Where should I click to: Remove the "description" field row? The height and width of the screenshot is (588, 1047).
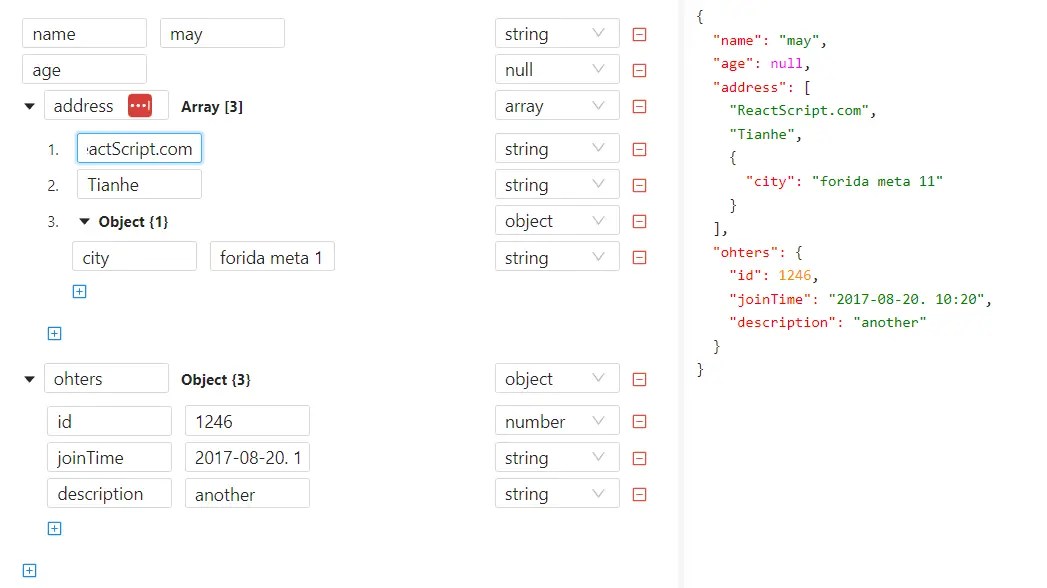click(x=639, y=493)
